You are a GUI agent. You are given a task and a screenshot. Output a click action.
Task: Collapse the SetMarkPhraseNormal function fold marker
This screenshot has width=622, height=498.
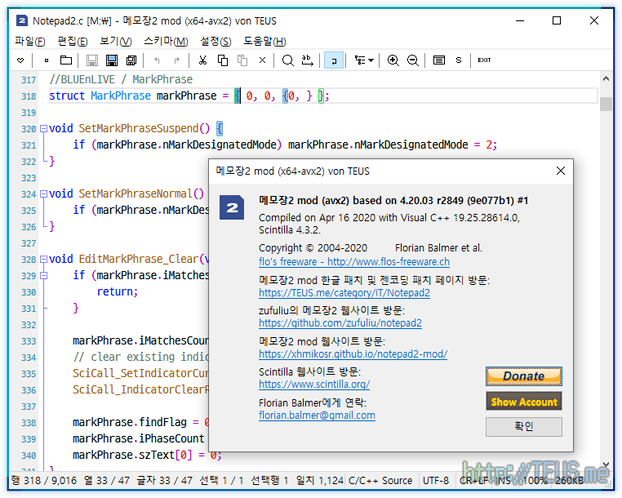pyautogui.click(x=44, y=194)
